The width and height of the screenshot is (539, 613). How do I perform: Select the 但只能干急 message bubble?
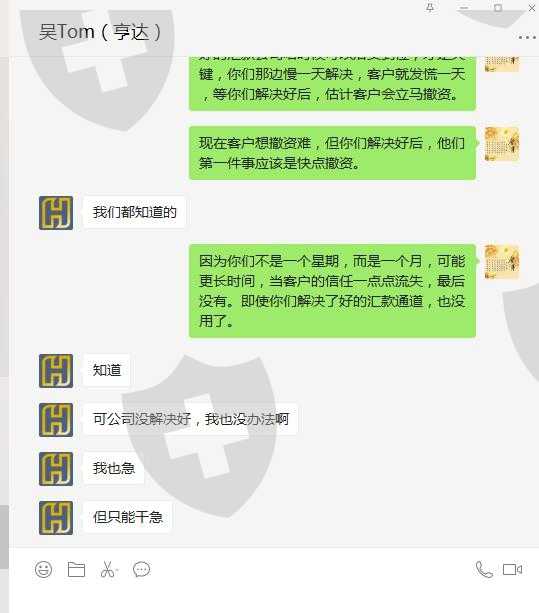pyautogui.click(x=127, y=517)
